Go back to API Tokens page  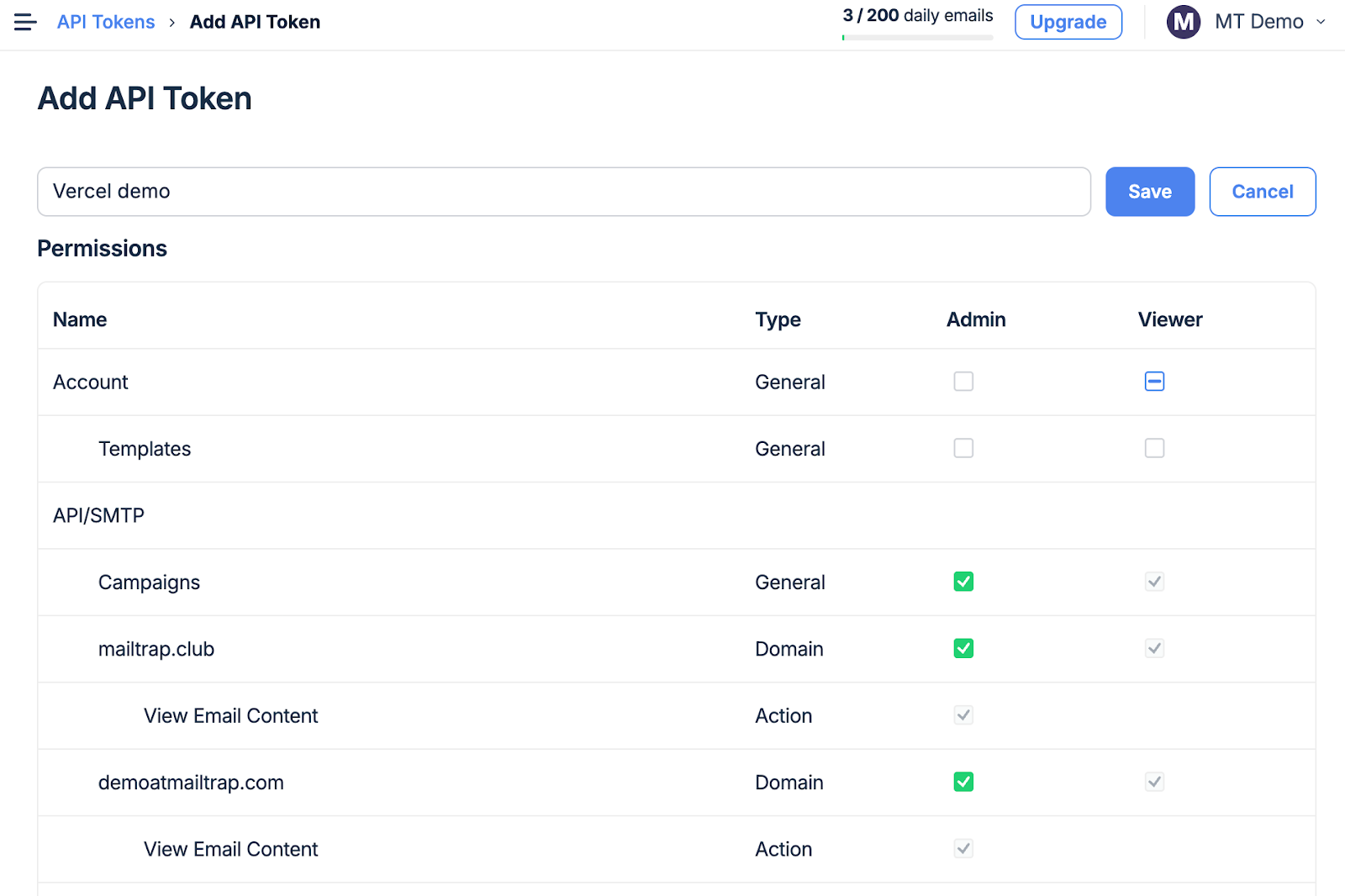point(106,23)
